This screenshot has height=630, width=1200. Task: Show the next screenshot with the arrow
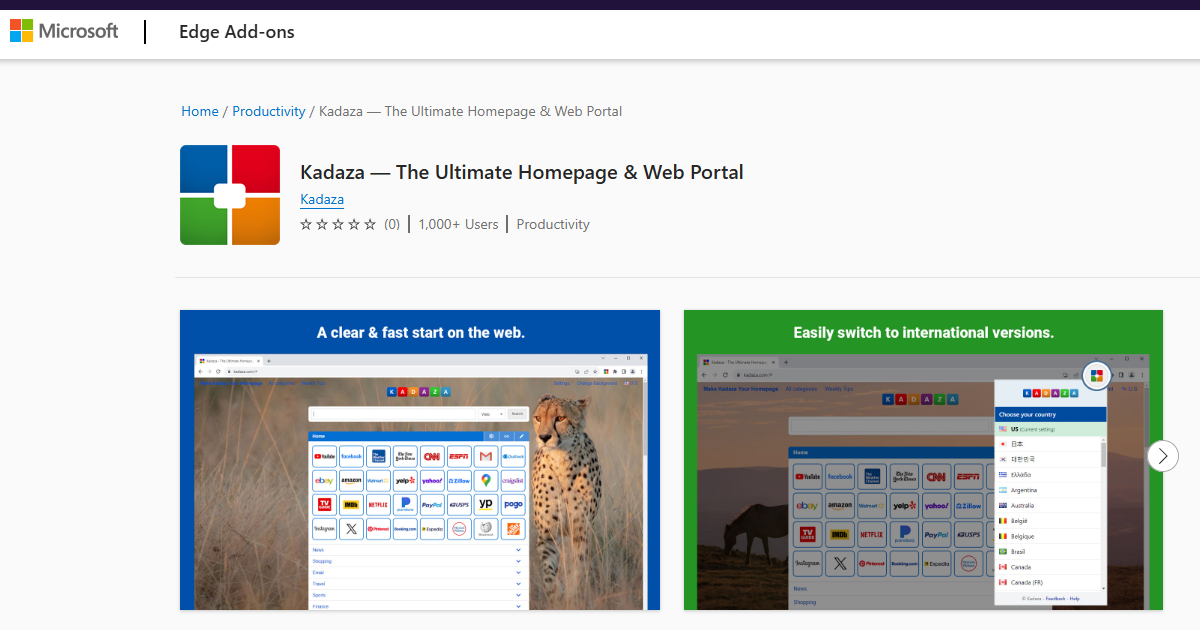tap(1162, 456)
